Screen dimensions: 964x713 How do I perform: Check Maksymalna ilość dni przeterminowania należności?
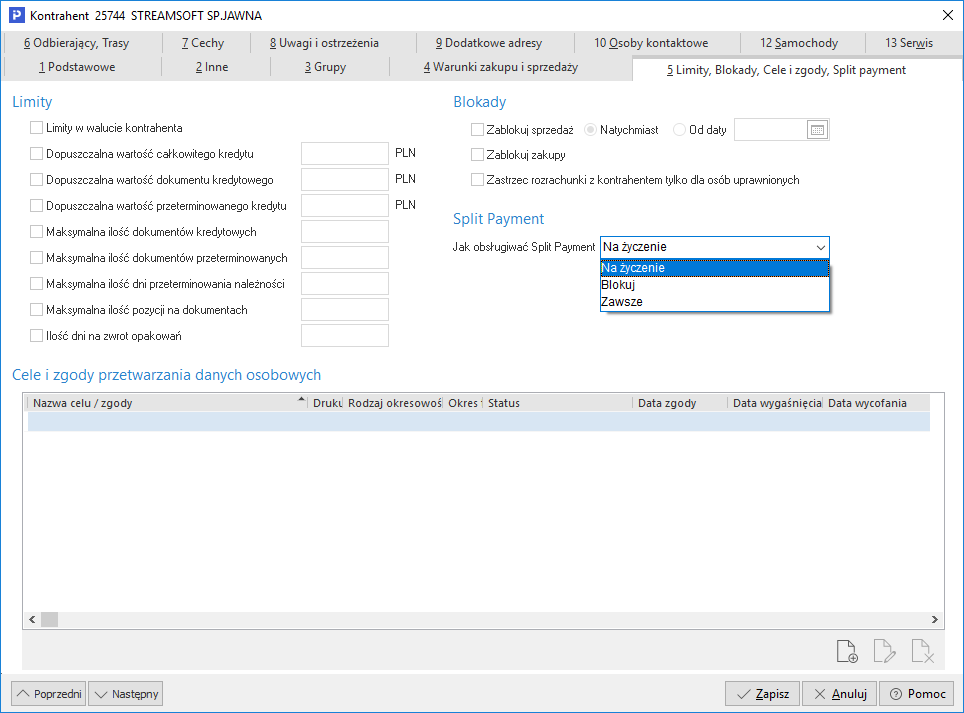(36, 283)
